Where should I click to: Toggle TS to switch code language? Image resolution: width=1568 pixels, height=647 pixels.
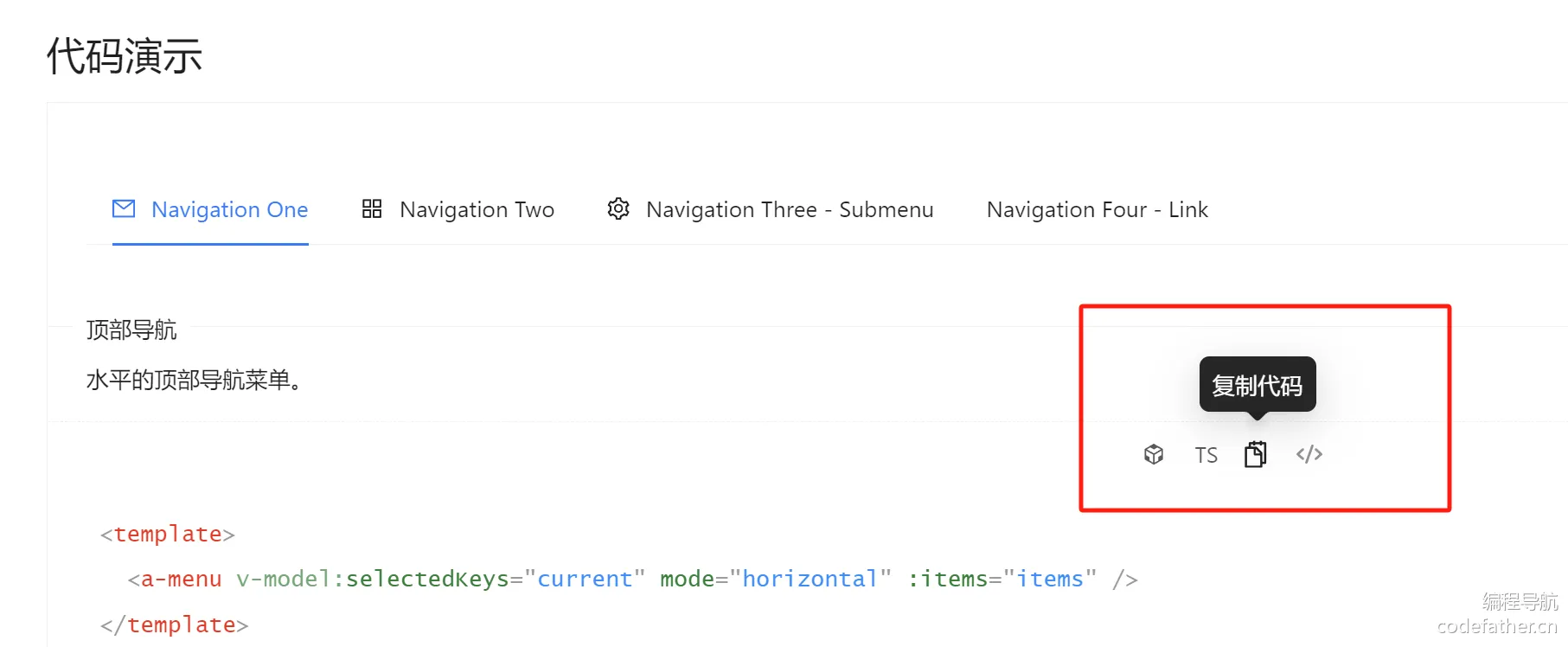point(1206,455)
